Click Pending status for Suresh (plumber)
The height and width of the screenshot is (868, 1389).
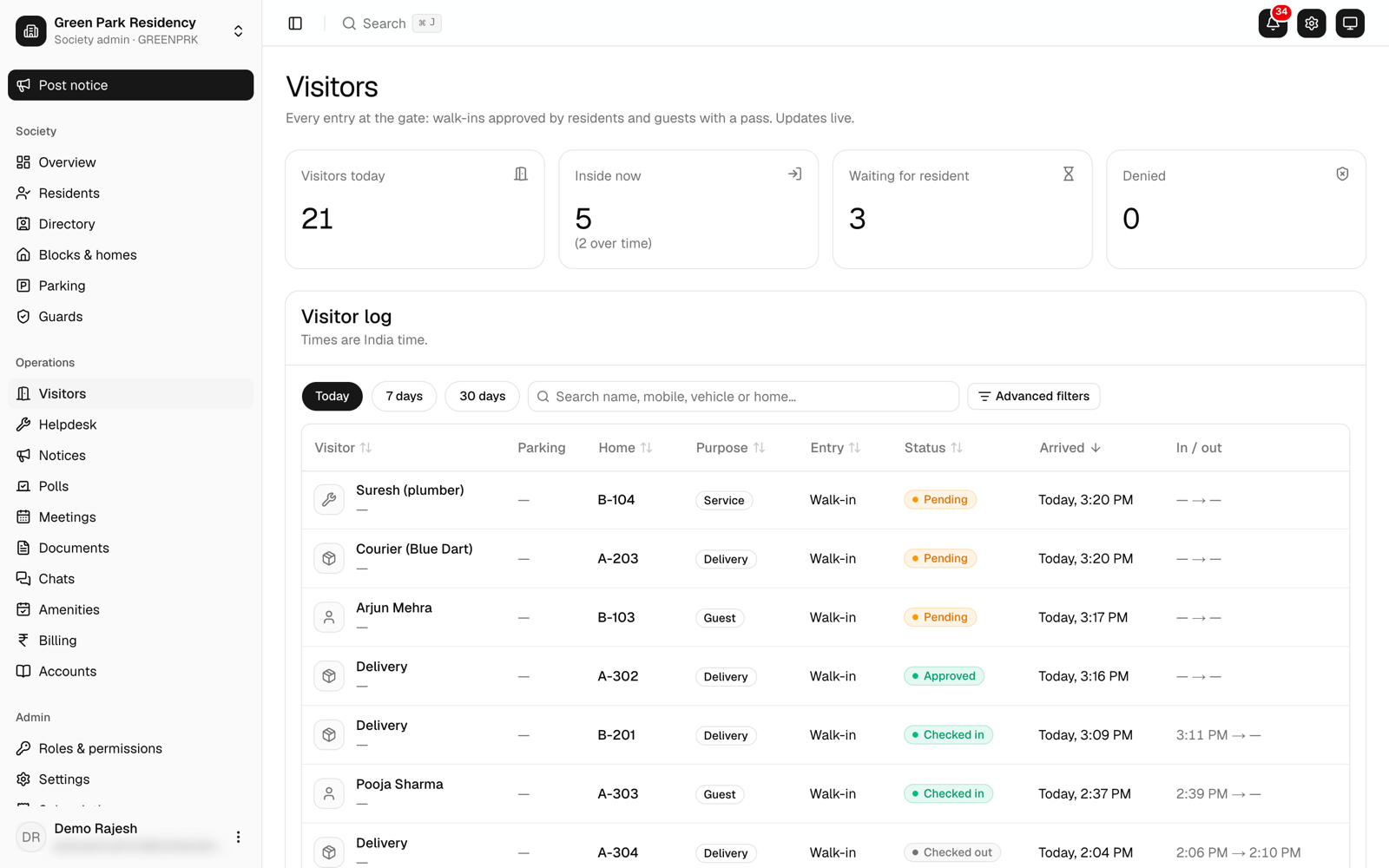click(940, 500)
